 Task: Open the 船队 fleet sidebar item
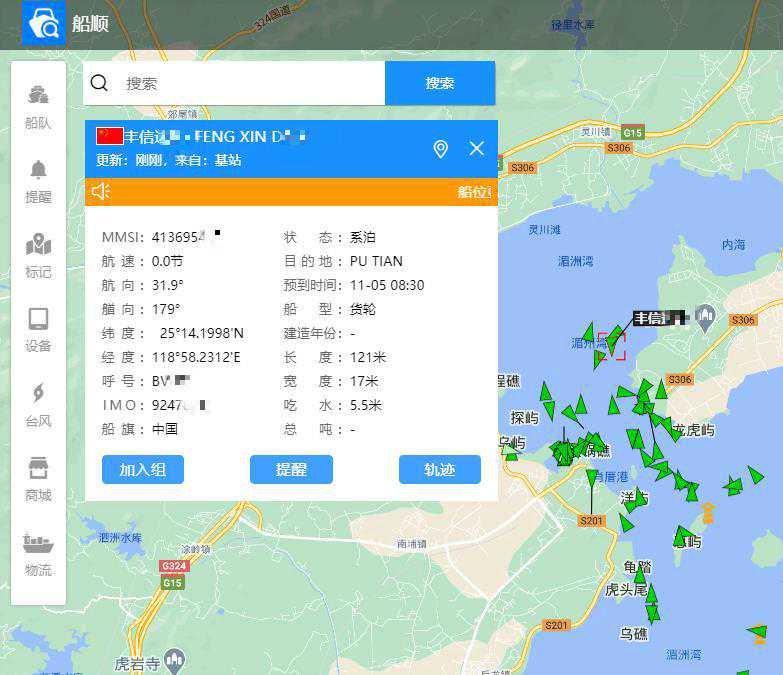38,107
